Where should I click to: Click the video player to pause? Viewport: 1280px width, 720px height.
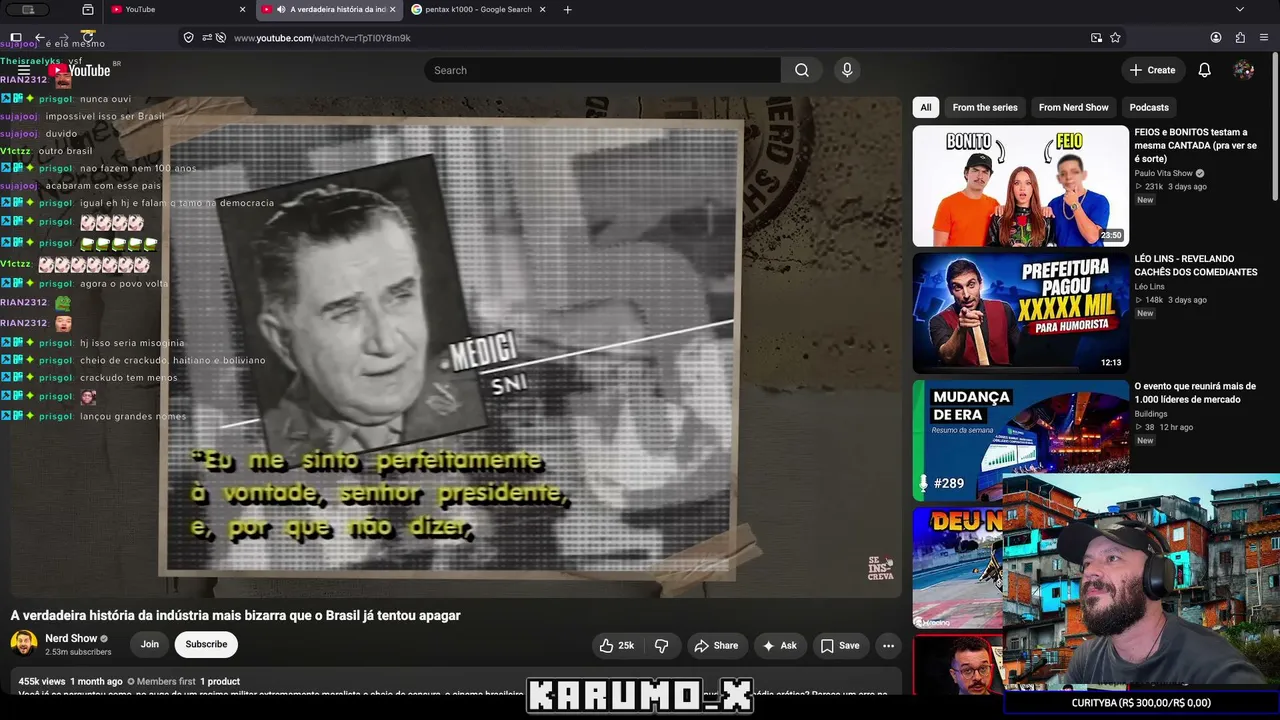(456, 347)
